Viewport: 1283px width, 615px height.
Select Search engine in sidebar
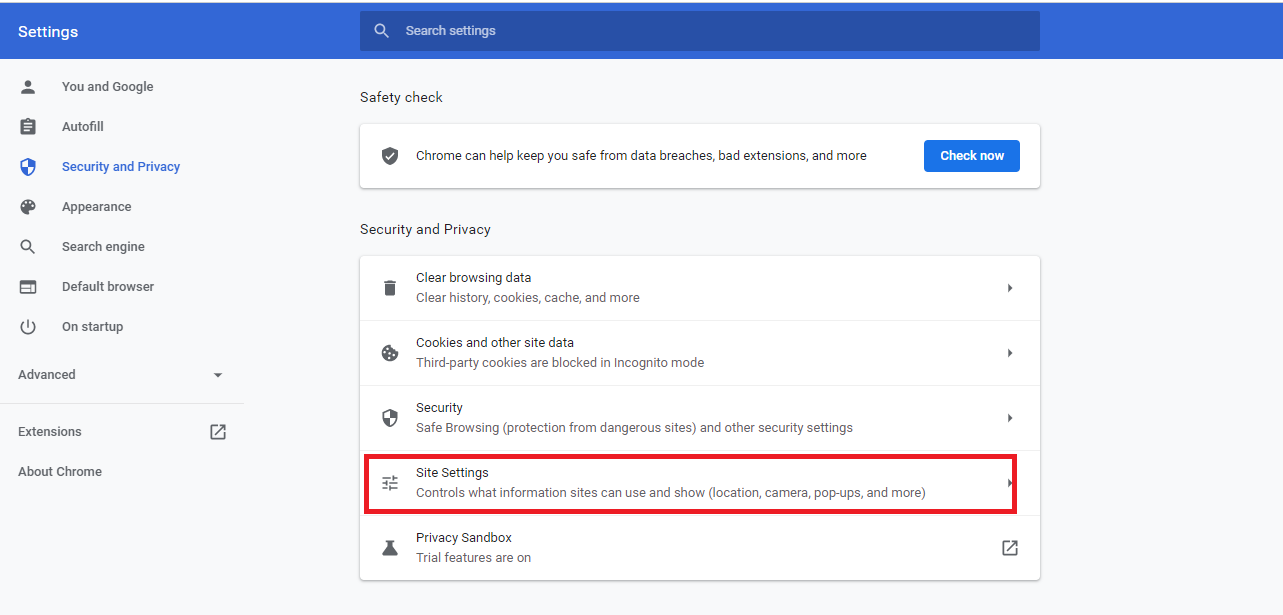coord(103,247)
